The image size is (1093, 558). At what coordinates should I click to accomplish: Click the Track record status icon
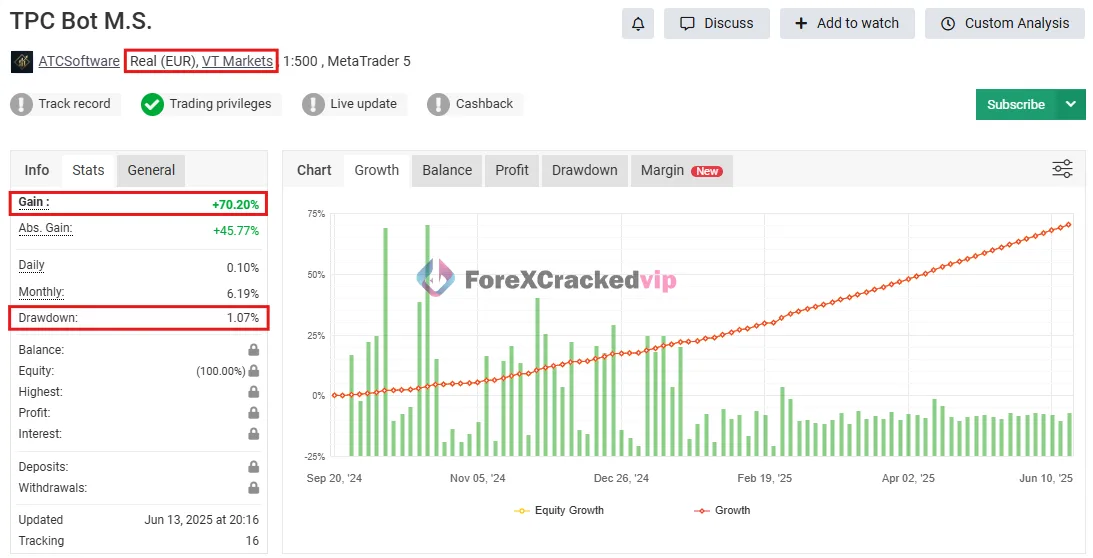[22, 105]
